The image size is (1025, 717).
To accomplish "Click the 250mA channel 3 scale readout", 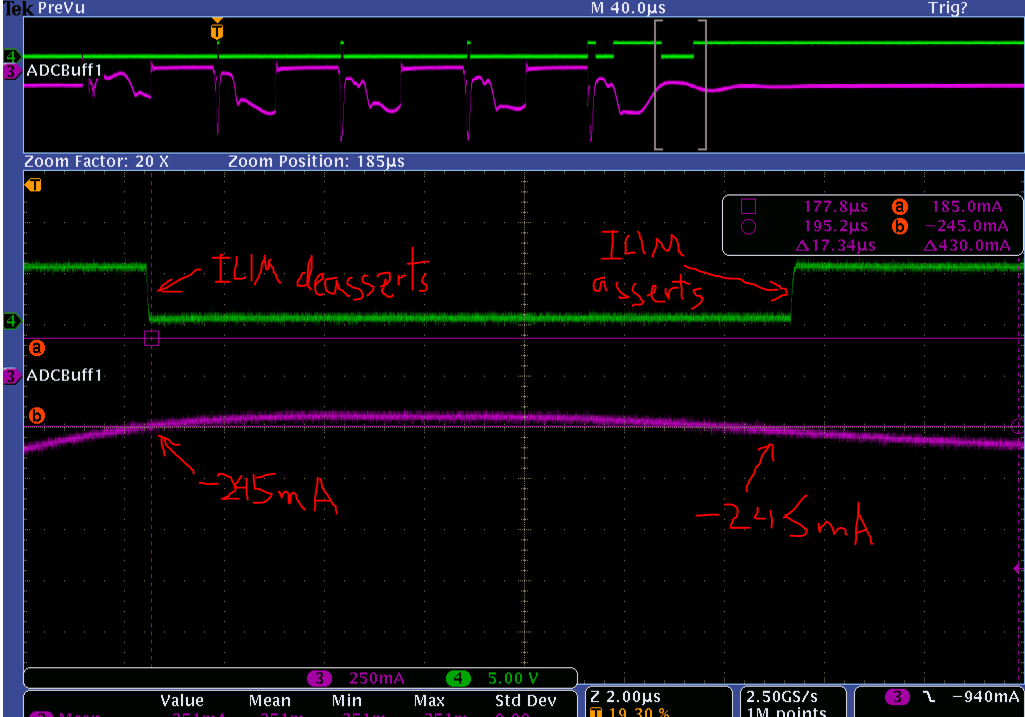I will coord(377,678).
